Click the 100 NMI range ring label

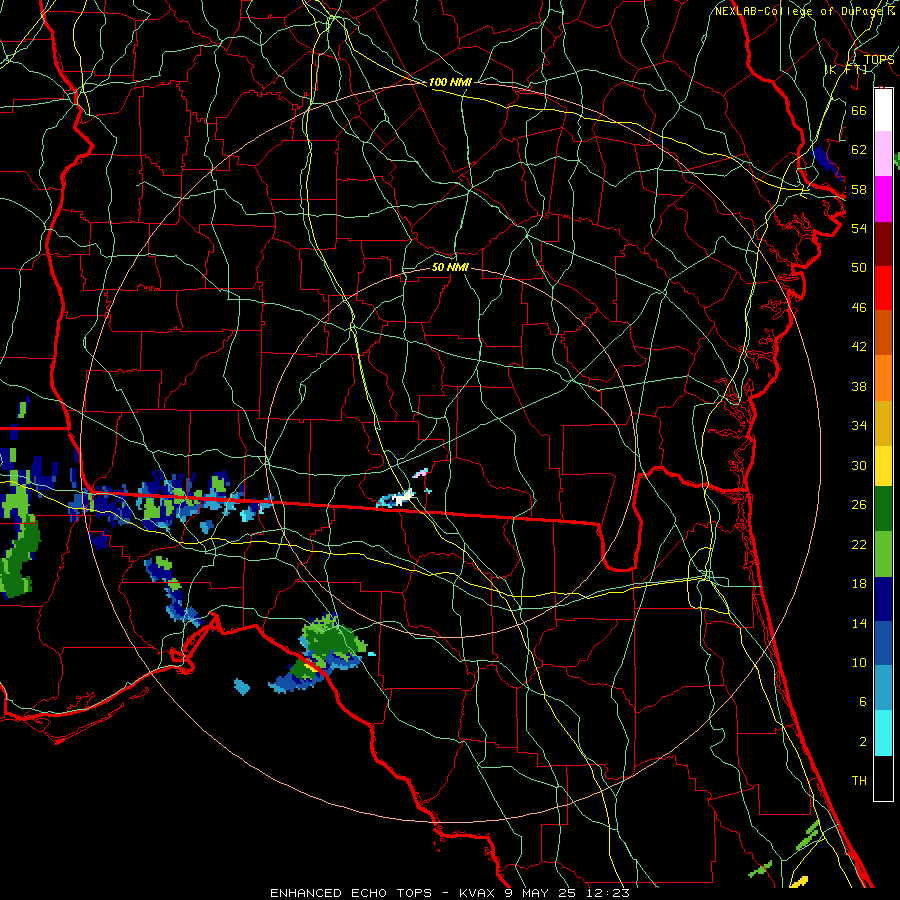click(x=450, y=82)
